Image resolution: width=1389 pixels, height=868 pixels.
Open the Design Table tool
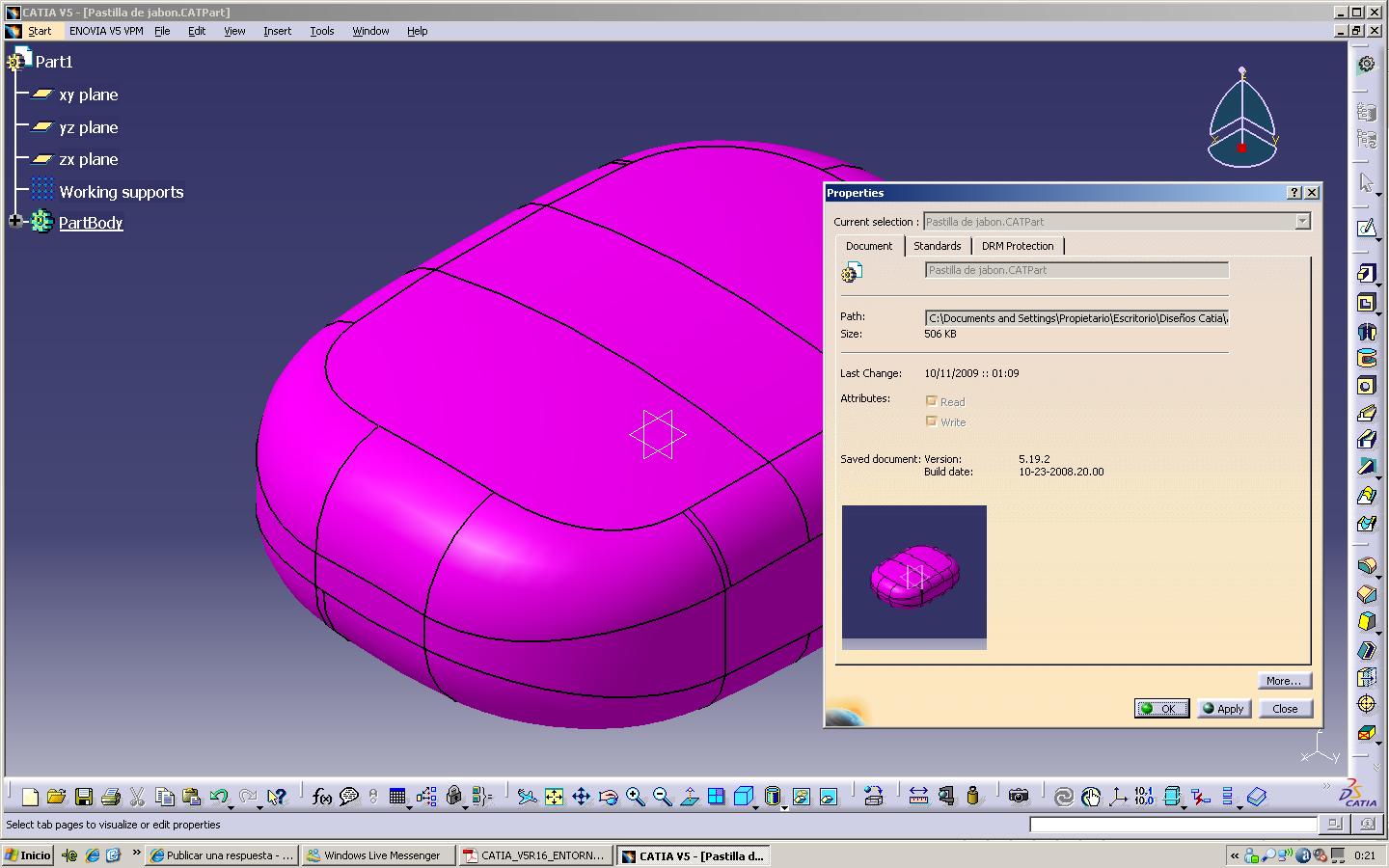pos(397,797)
